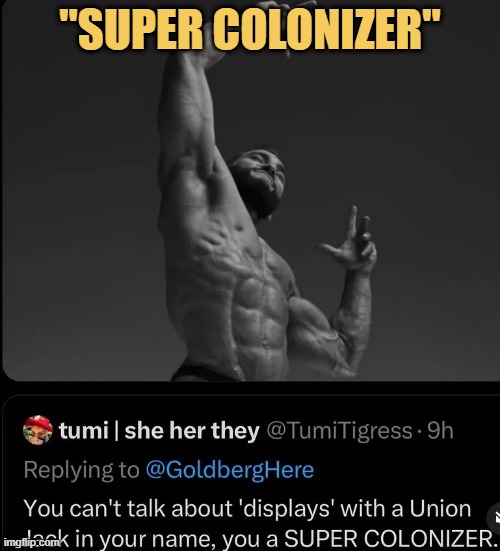Viewport: 500px width, 551px height.
Task: Open tumi's round profile avatar
Action: pos(38,430)
